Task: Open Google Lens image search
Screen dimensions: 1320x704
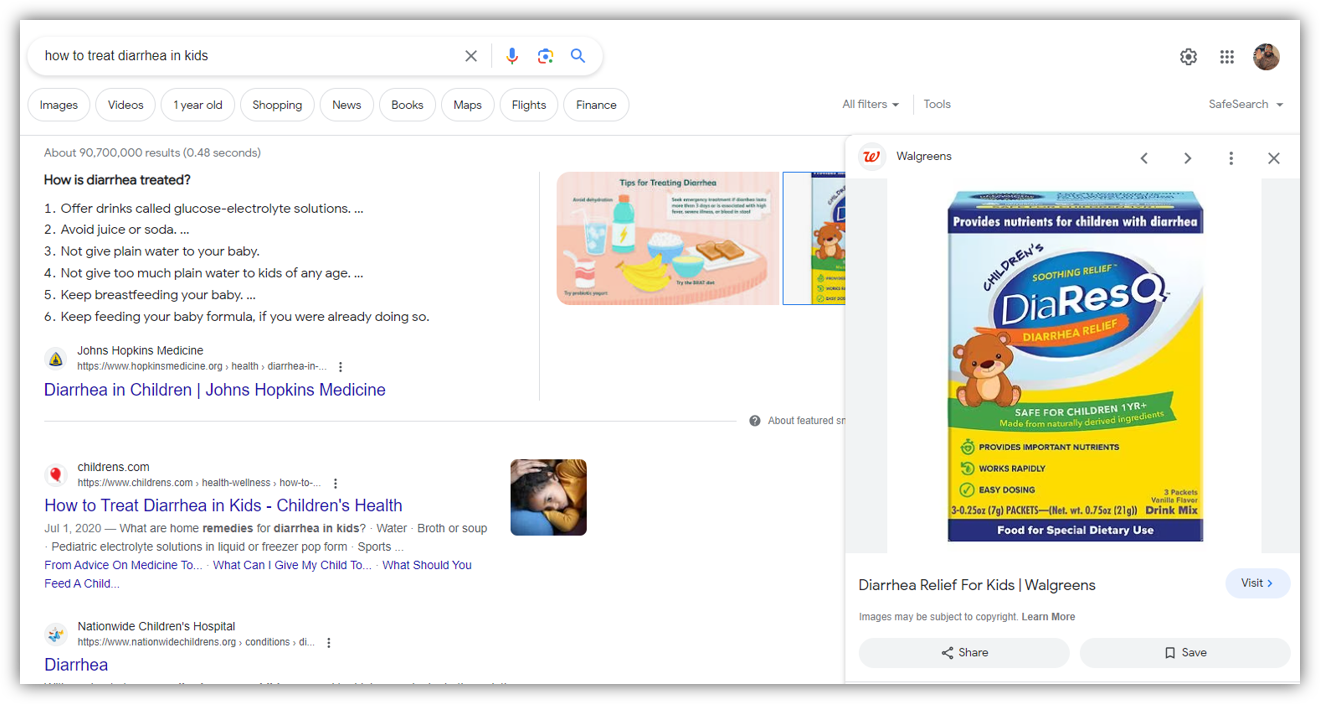Action: pyautogui.click(x=545, y=56)
